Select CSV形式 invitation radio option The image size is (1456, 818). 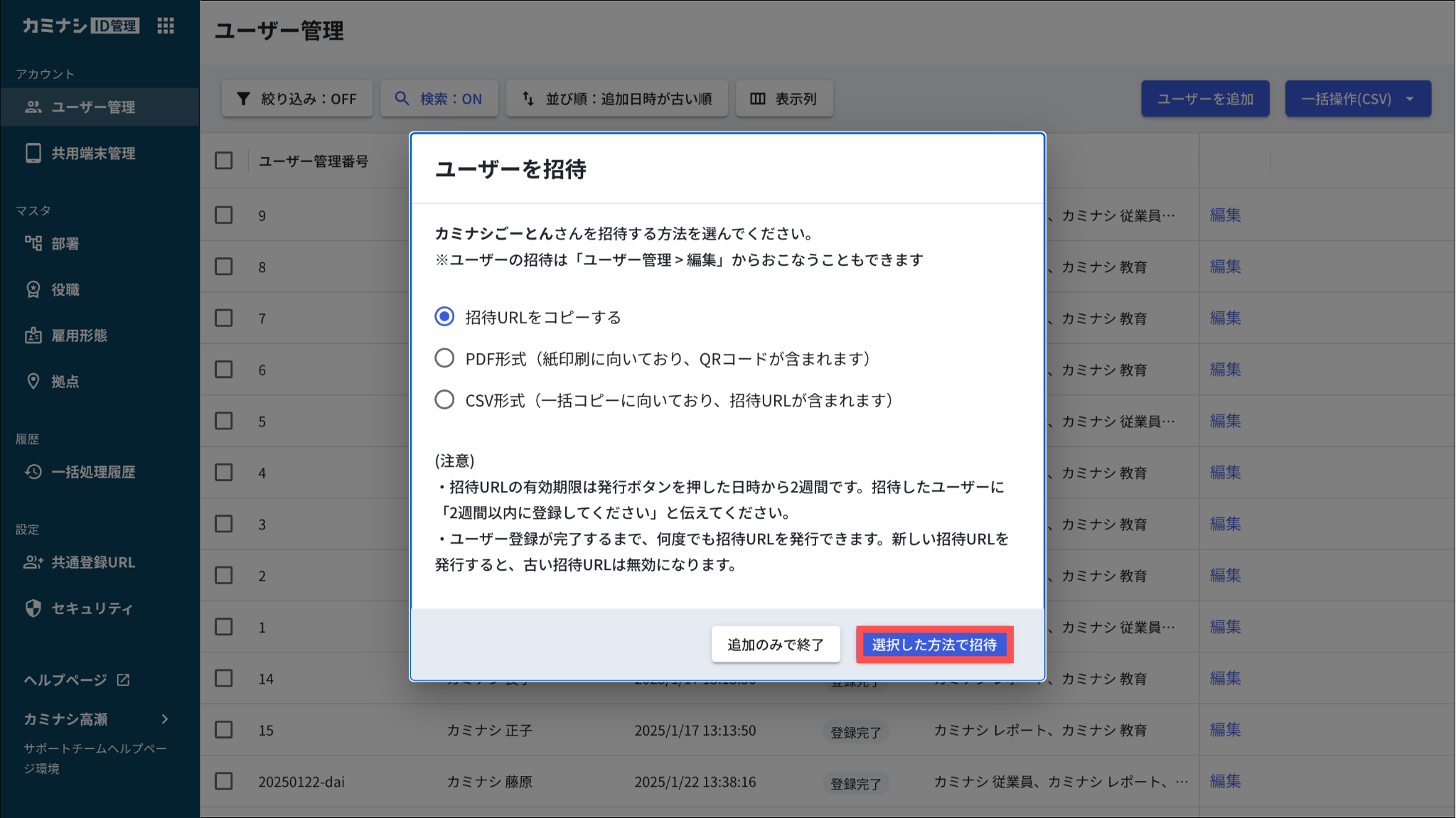[x=444, y=400]
